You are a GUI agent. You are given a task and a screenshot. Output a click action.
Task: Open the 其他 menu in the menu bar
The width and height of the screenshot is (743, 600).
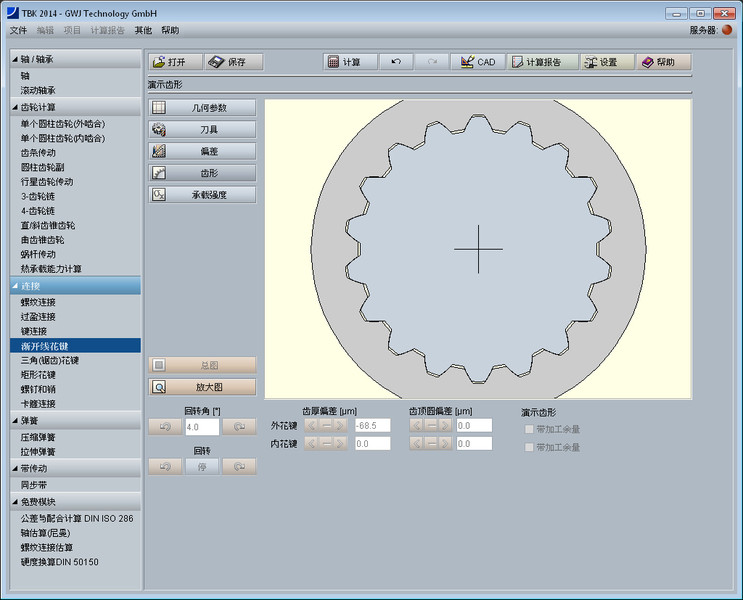143,30
